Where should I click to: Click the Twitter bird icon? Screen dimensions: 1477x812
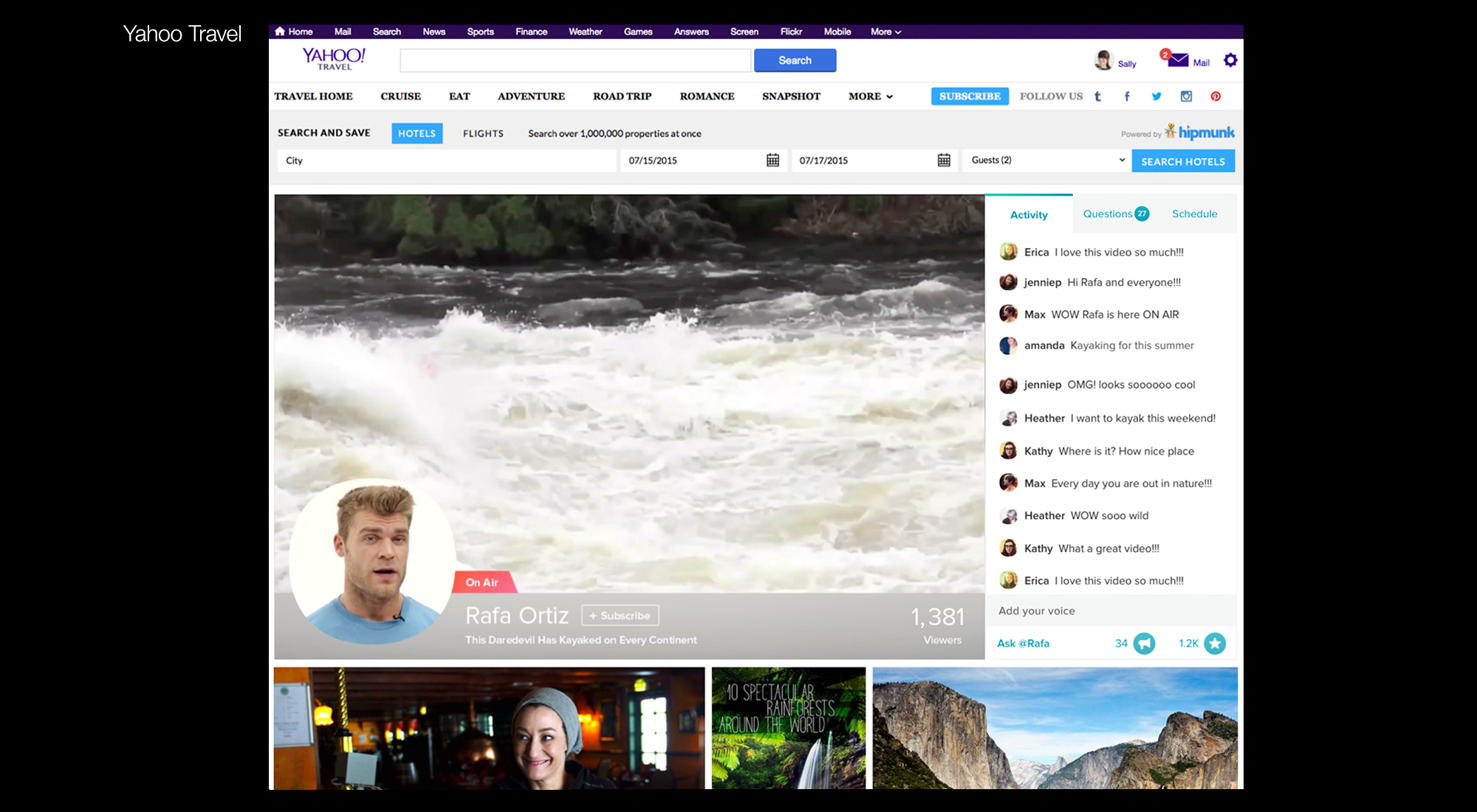(x=1156, y=97)
